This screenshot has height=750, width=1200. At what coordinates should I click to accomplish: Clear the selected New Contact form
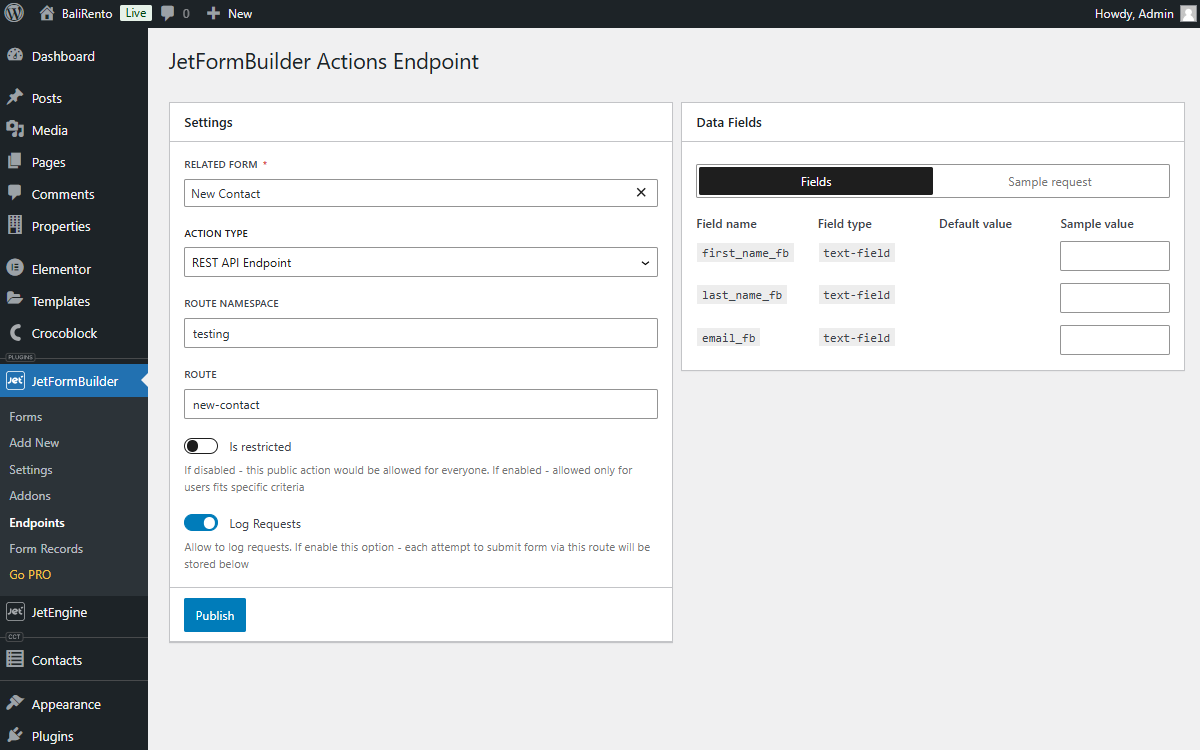[x=641, y=192]
